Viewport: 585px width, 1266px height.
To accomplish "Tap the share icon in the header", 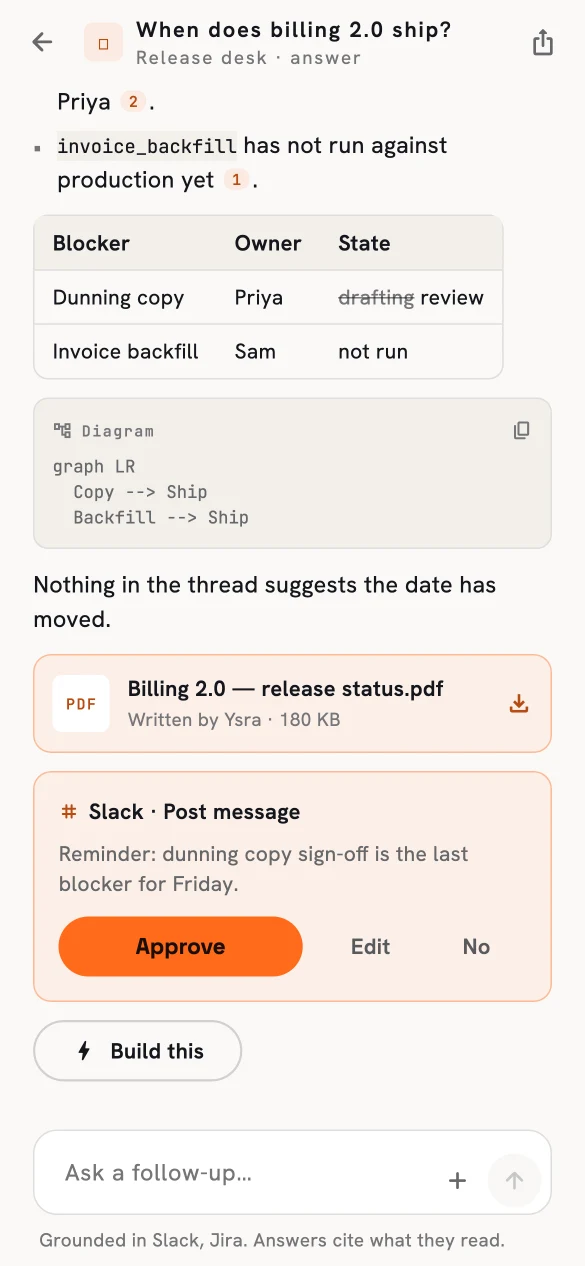I will pyautogui.click(x=542, y=42).
